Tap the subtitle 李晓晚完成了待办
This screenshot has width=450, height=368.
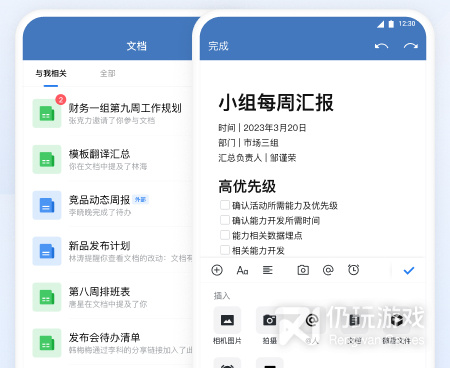pyautogui.click(x=100, y=212)
